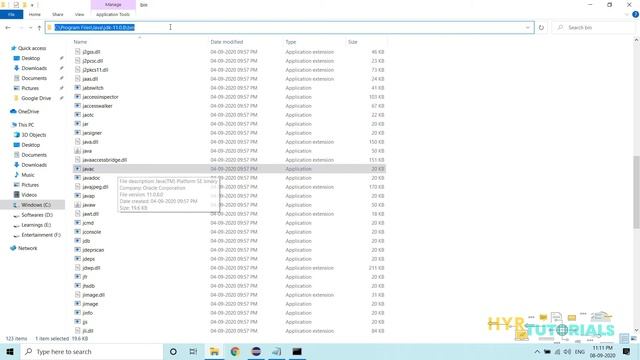640x360 pixels.
Task: Sort by Date modified column header
Action: 227,42
